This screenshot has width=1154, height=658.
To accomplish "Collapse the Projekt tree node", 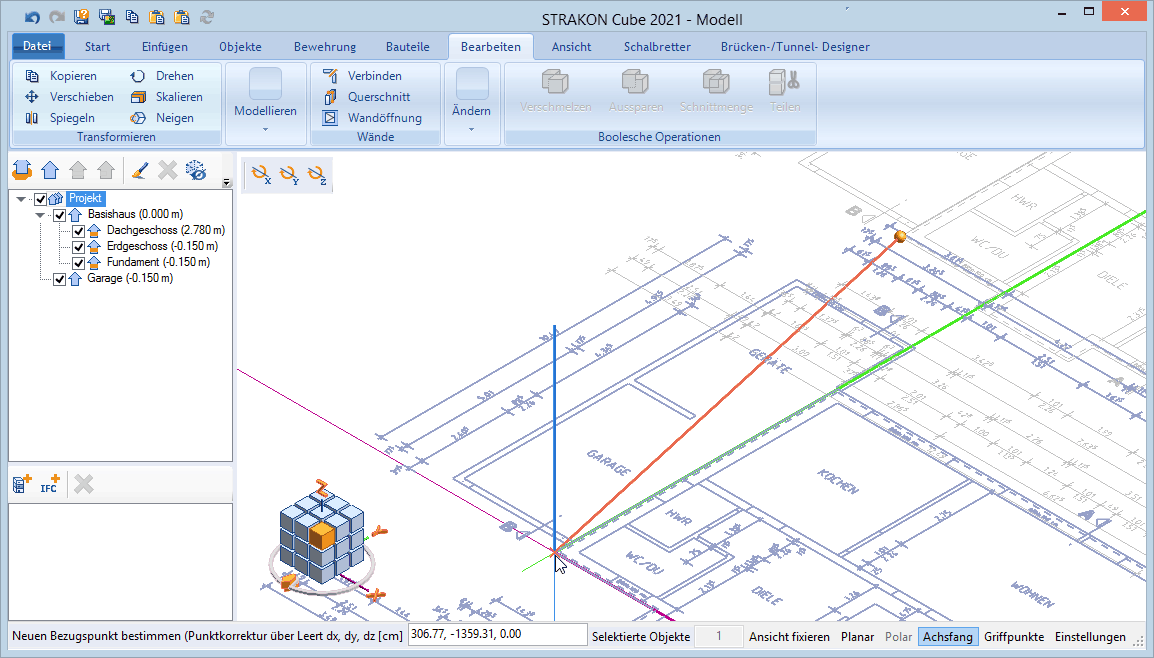I will [x=21, y=199].
